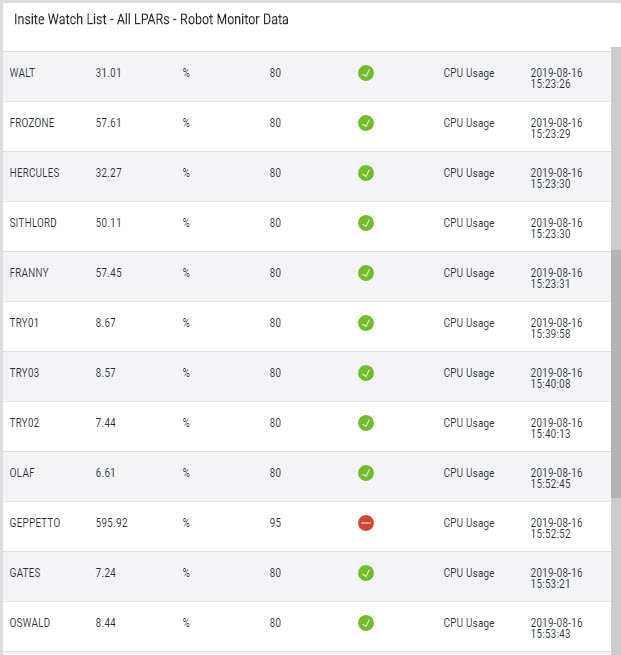
Task: Click the green status check icon for WALT
Action: pyautogui.click(x=366, y=73)
